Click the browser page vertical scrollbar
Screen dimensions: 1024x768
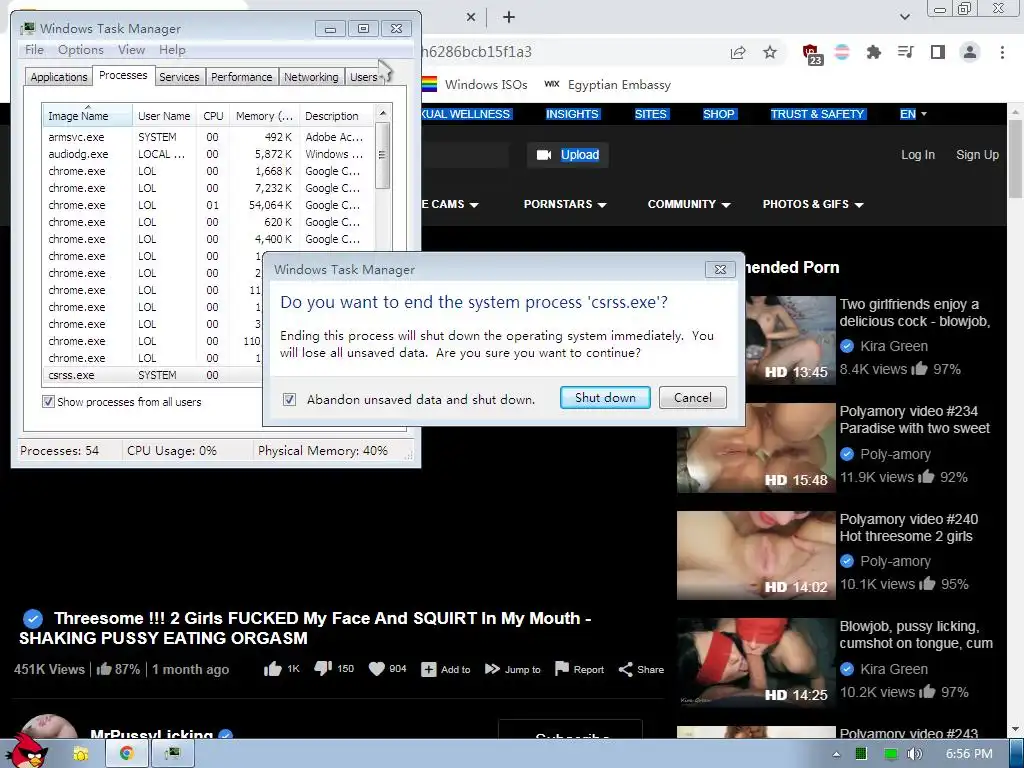tap(1016, 159)
